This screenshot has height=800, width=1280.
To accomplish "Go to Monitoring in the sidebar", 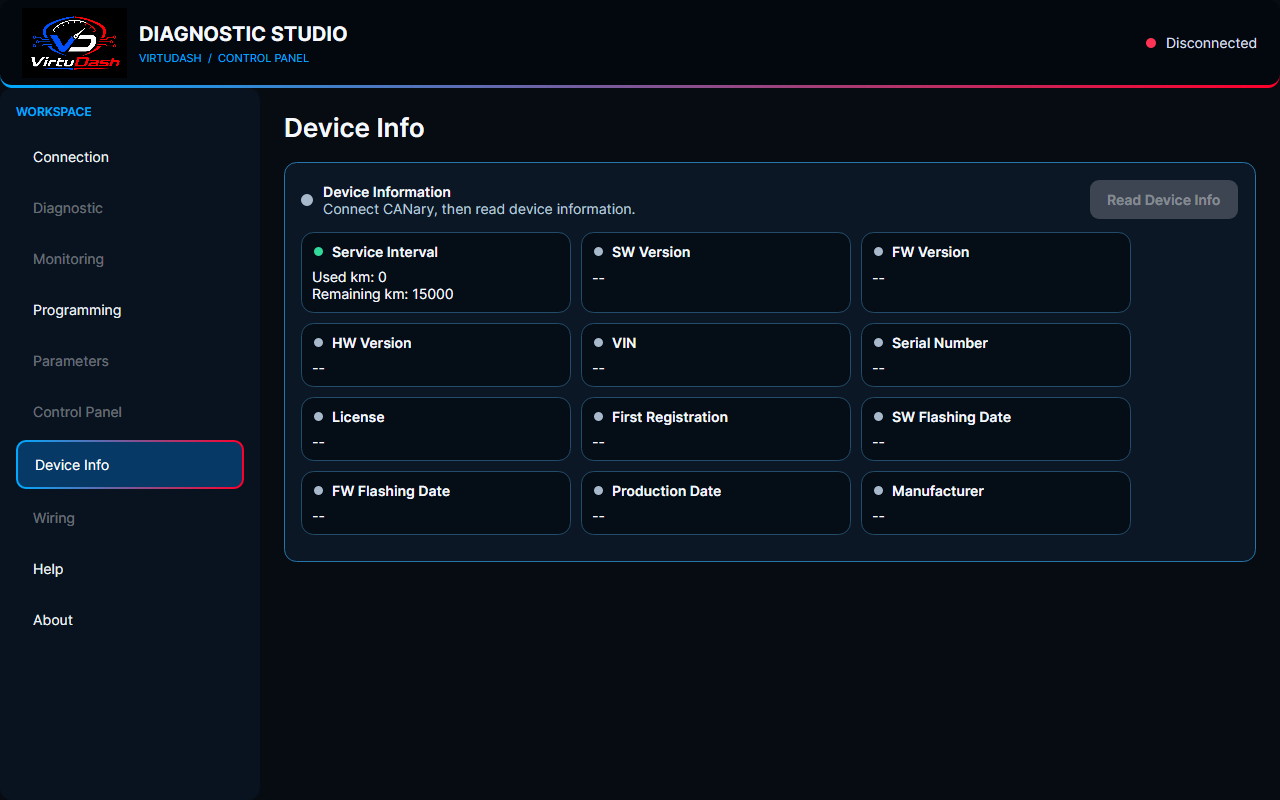I will click(x=130, y=259).
